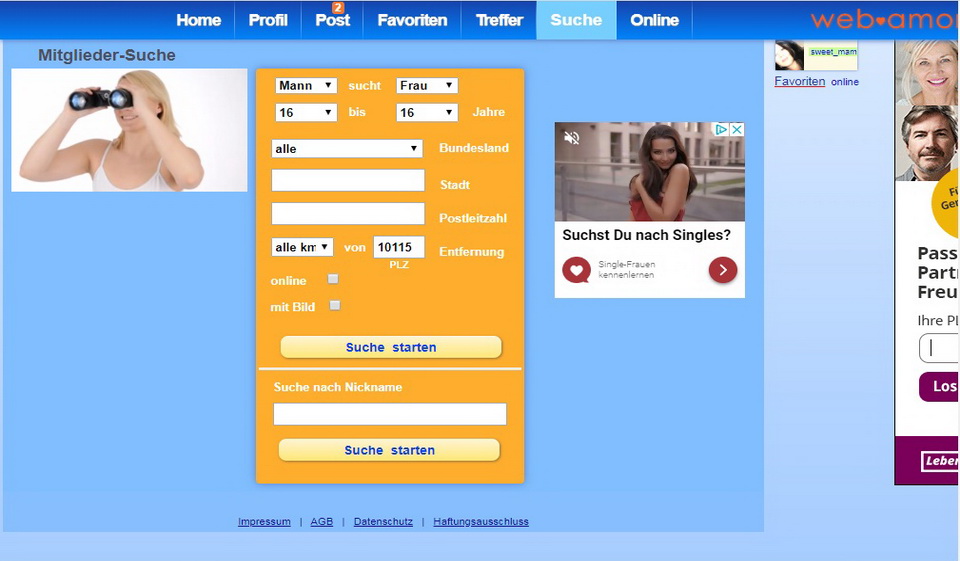Open the Haftungsausschluss link

pos(481,522)
